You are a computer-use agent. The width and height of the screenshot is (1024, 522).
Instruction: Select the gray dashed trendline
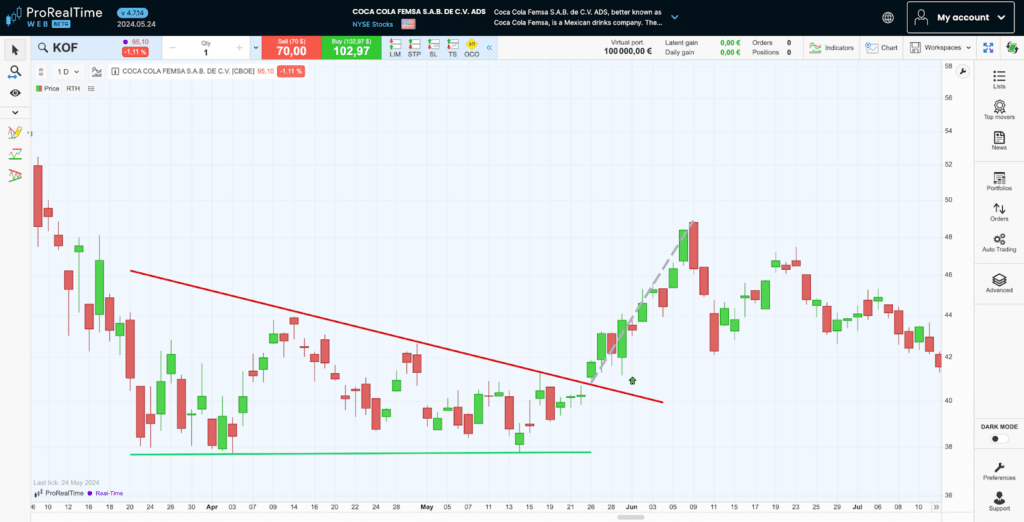tap(640, 302)
